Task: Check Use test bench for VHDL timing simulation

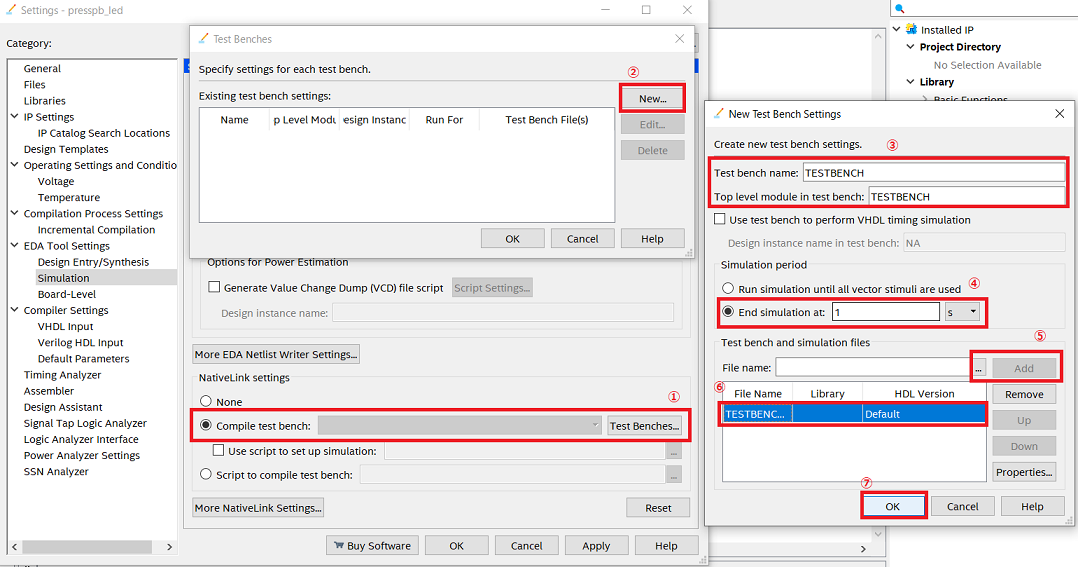Action: [721, 220]
